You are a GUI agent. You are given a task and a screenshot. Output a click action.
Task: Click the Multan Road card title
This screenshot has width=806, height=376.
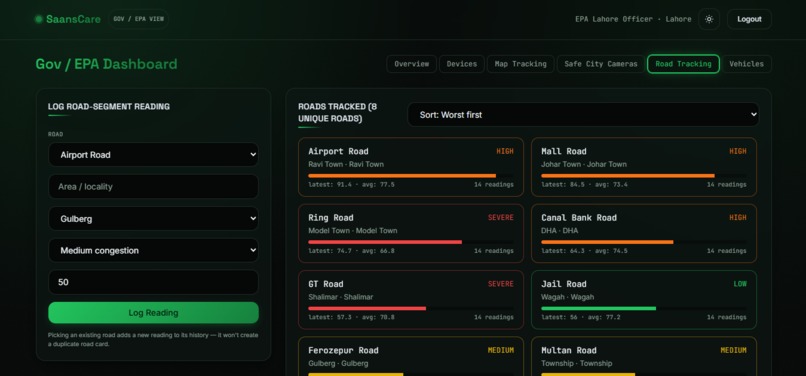coord(569,350)
